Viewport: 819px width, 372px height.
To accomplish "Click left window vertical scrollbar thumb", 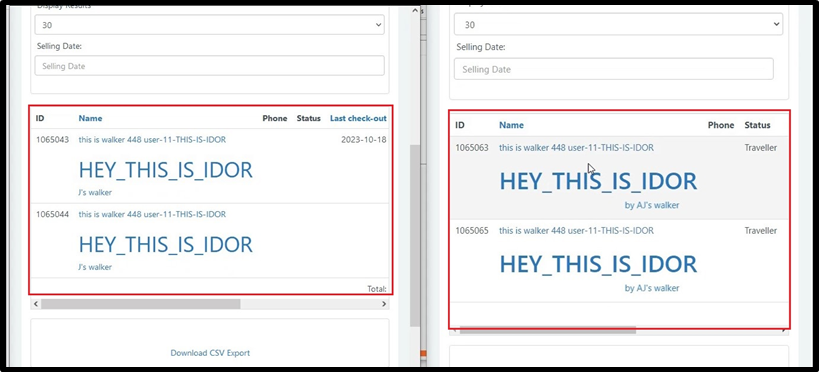I will pyautogui.click(x=415, y=236).
